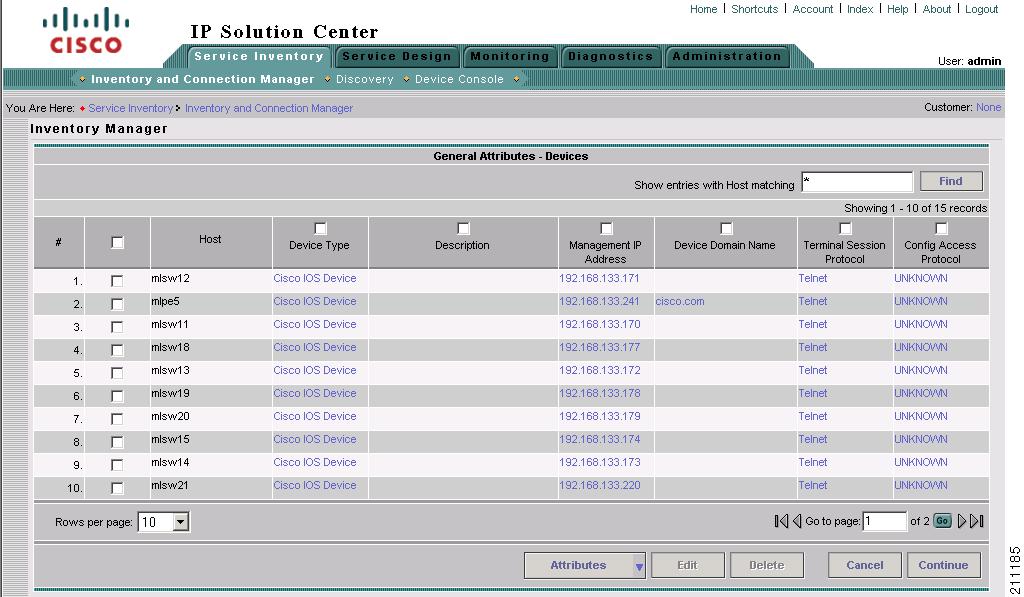Check the Terminal Session Protocol column checkbox

coord(845,228)
